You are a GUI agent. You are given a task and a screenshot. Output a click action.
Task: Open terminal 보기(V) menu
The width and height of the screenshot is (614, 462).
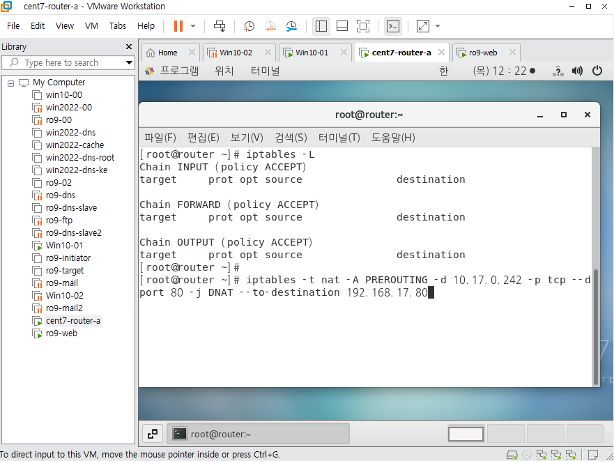(247, 137)
